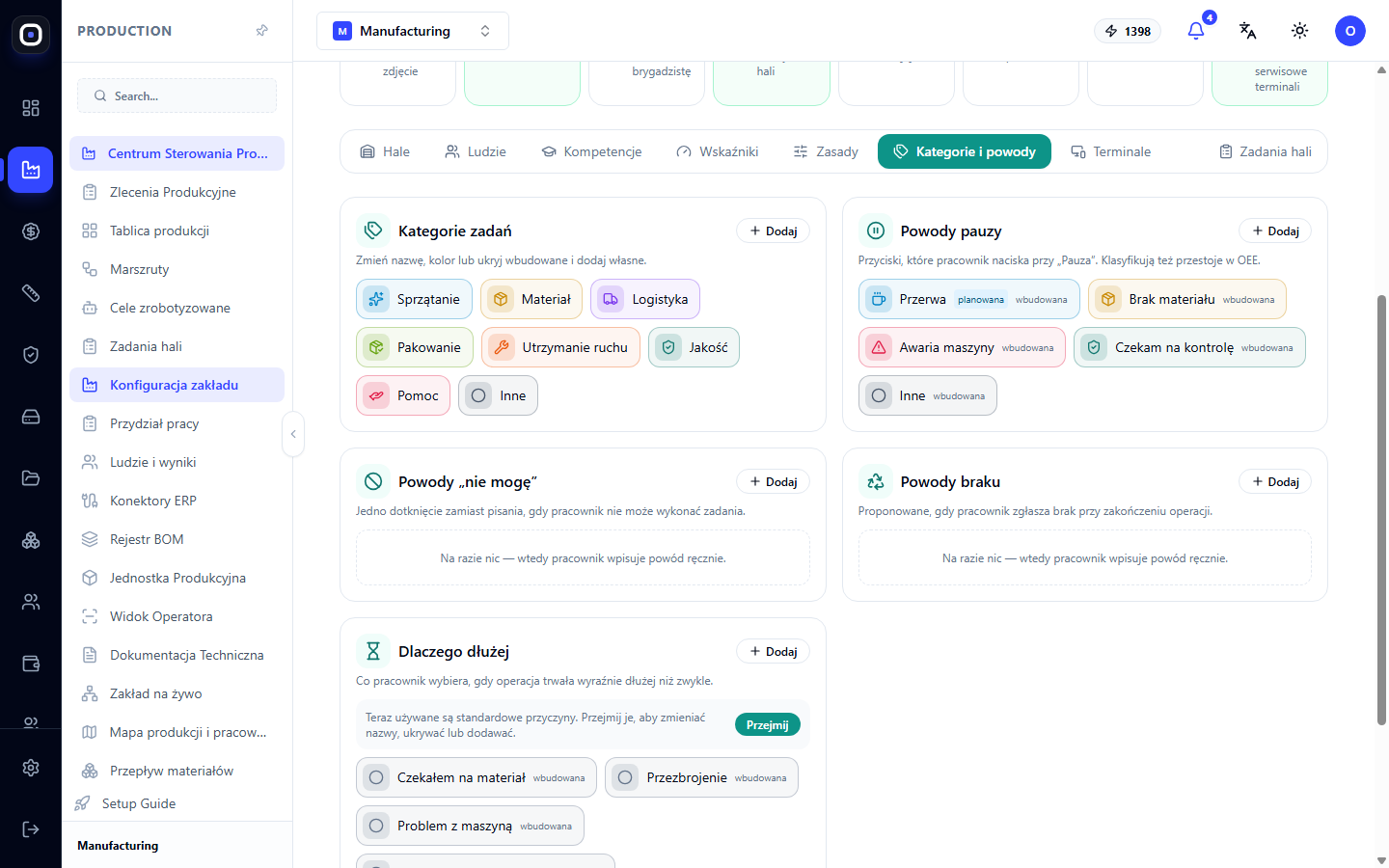Switch to the Ludzie tab
The image size is (1389, 868).
point(476,151)
